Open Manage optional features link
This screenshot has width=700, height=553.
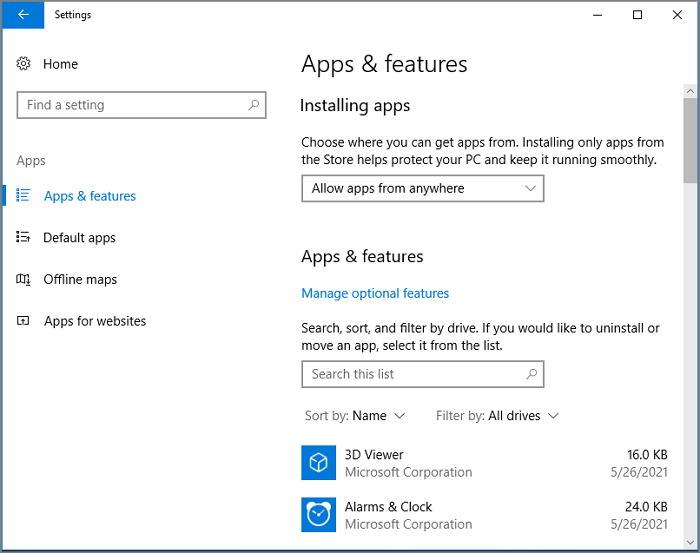[375, 294]
